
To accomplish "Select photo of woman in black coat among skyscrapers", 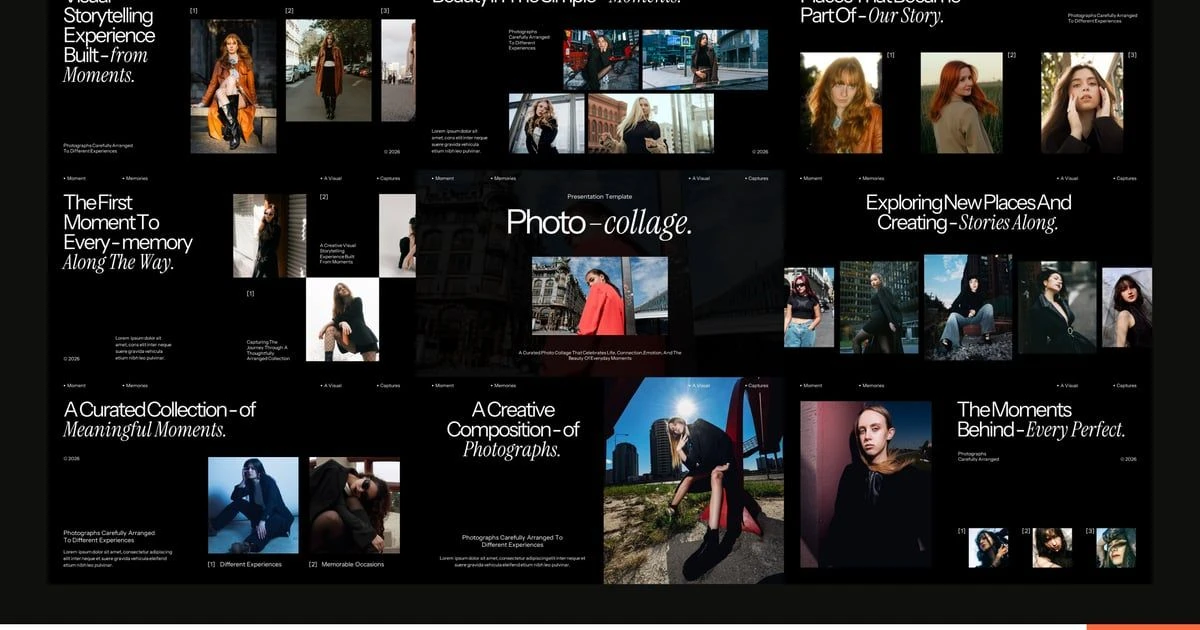I will click(x=879, y=307).
